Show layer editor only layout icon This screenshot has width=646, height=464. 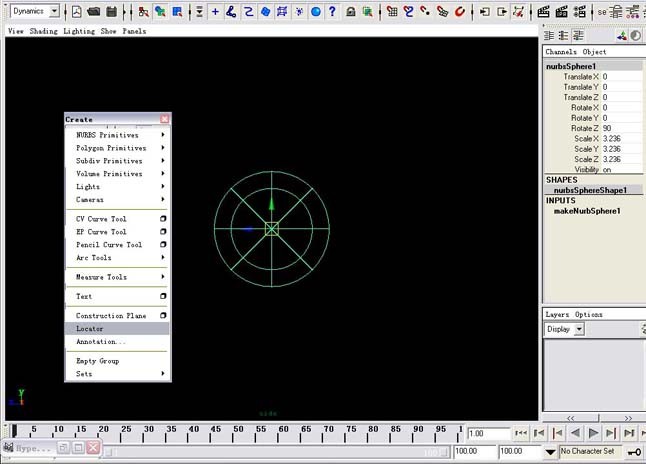pyautogui.click(x=563, y=36)
